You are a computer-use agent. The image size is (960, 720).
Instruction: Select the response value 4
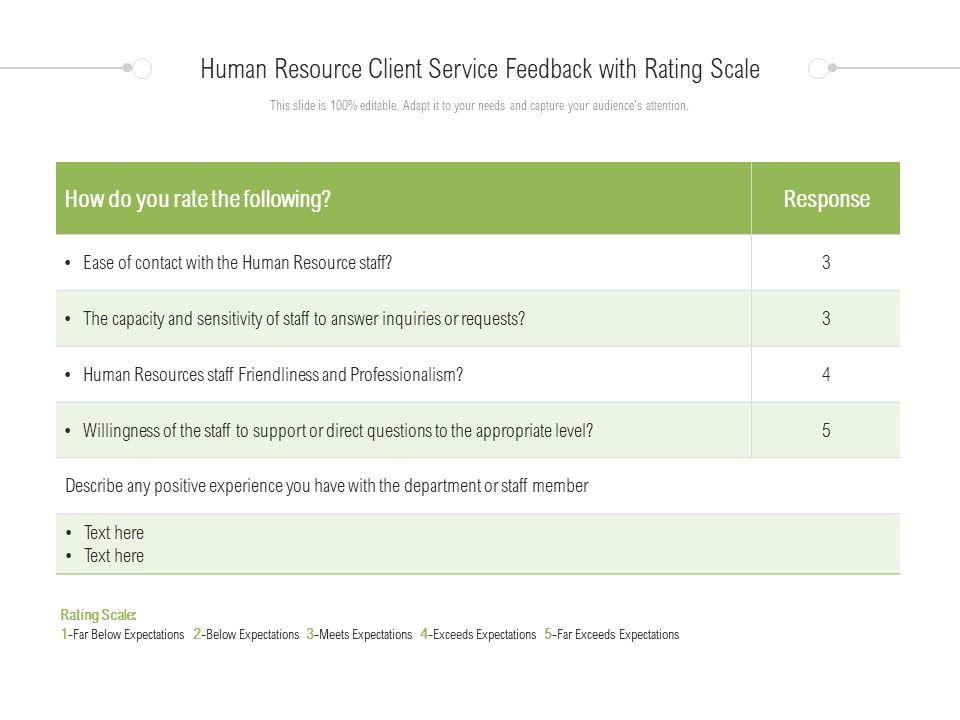point(826,375)
